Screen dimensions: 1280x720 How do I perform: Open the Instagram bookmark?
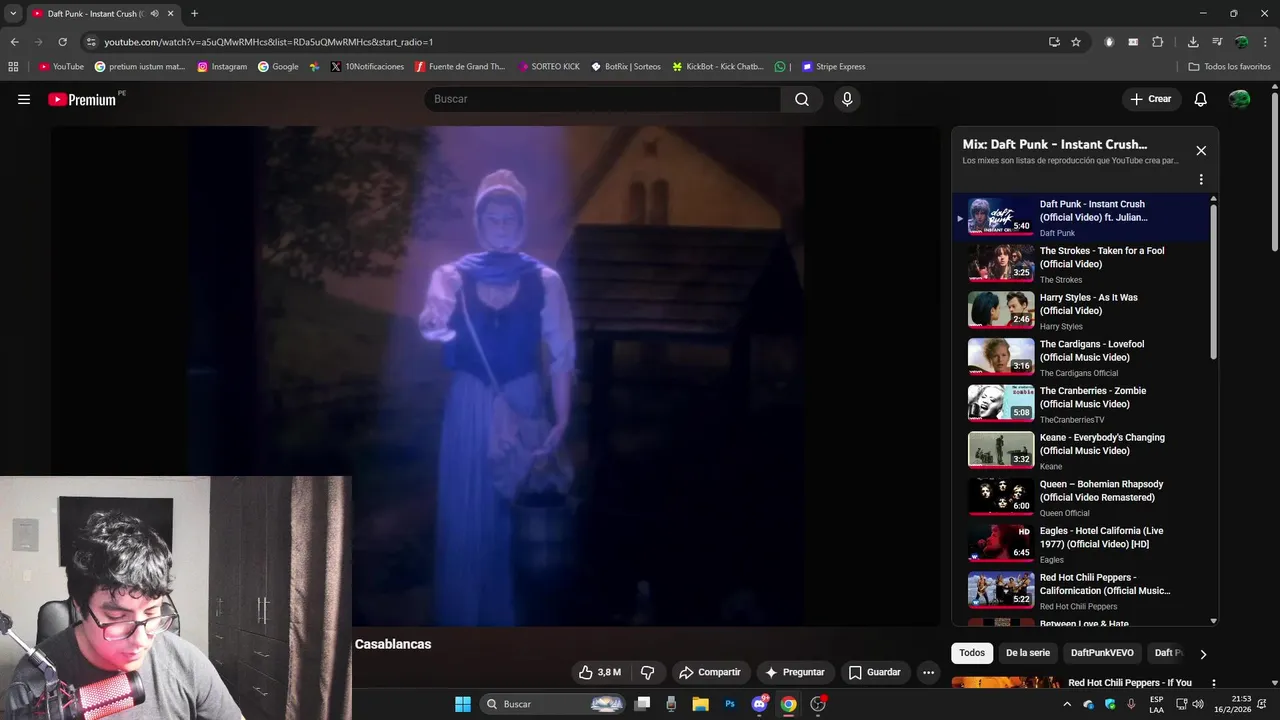[222, 67]
